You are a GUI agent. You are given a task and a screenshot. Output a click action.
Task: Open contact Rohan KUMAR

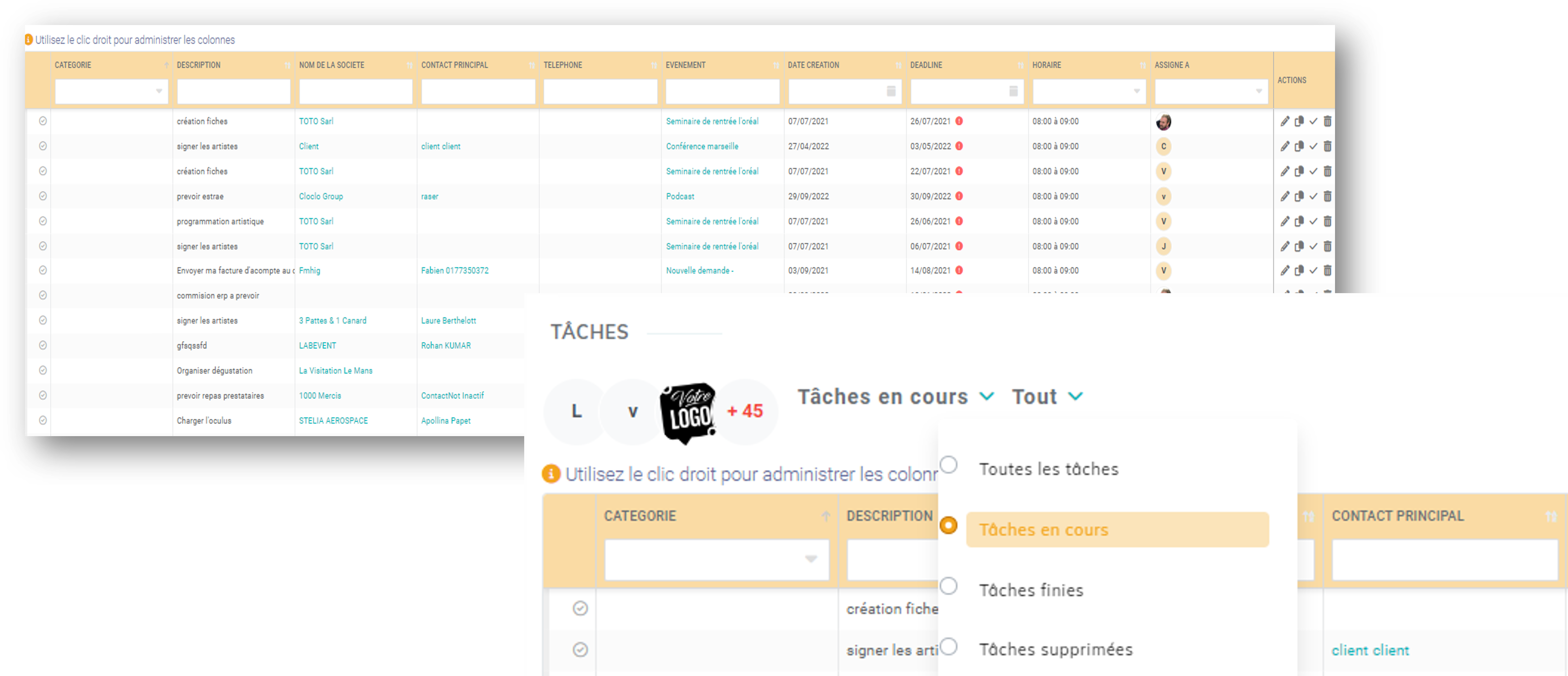(446, 345)
